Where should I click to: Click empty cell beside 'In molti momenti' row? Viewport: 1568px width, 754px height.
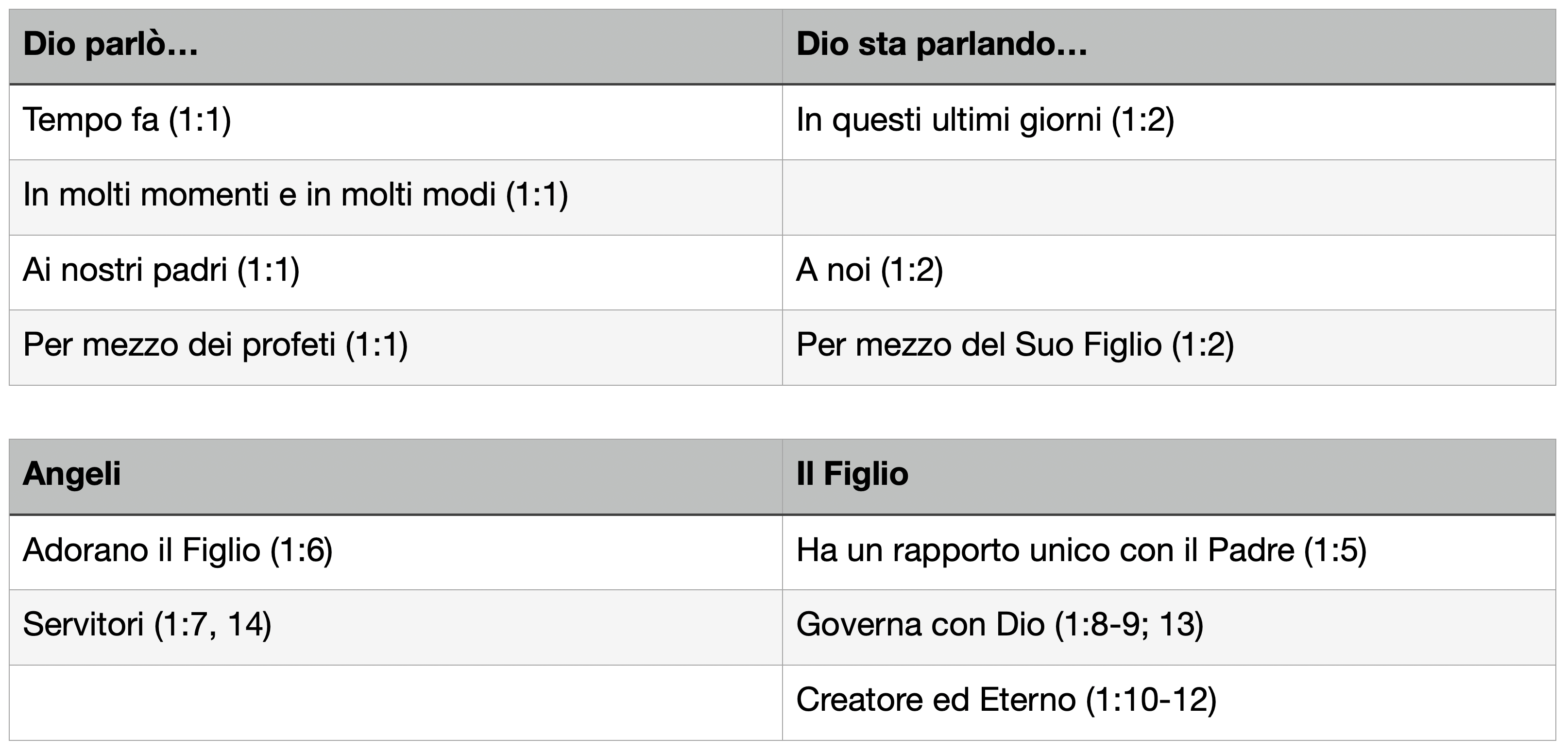click(1169, 197)
